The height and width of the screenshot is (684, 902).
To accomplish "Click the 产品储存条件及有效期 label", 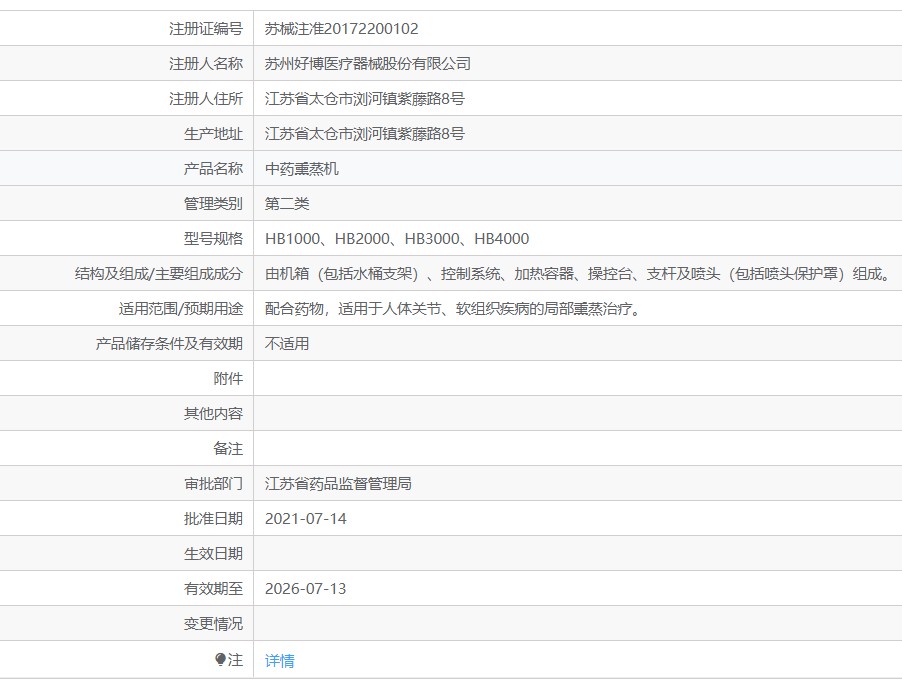I will 169,344.
